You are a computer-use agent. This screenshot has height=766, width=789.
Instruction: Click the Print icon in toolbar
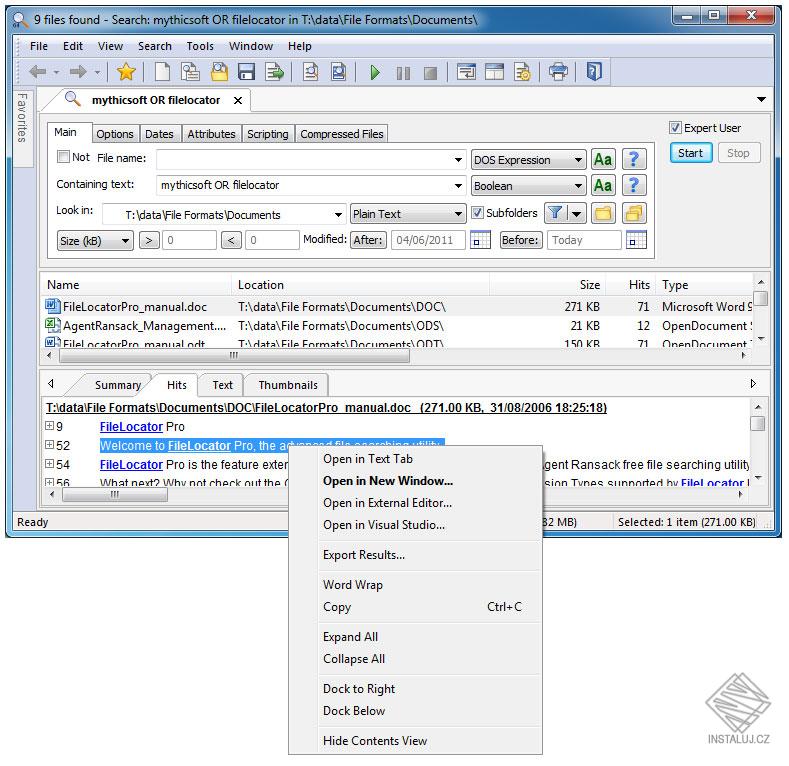(558, 72)
